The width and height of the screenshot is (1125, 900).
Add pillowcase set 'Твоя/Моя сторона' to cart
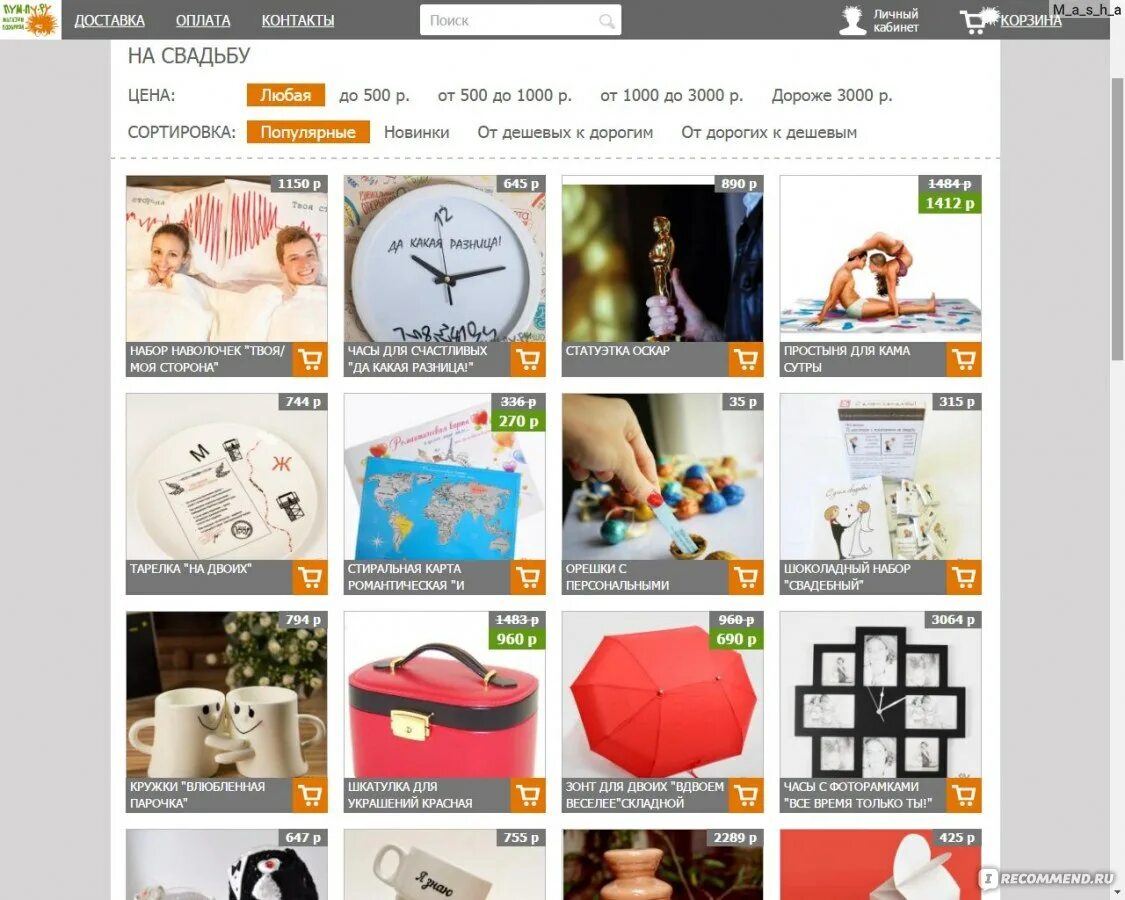pos(311,360)
